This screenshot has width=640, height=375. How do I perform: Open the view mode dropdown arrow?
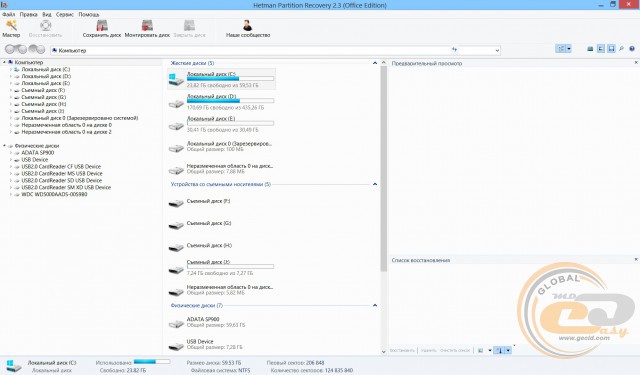pos(569,49)
